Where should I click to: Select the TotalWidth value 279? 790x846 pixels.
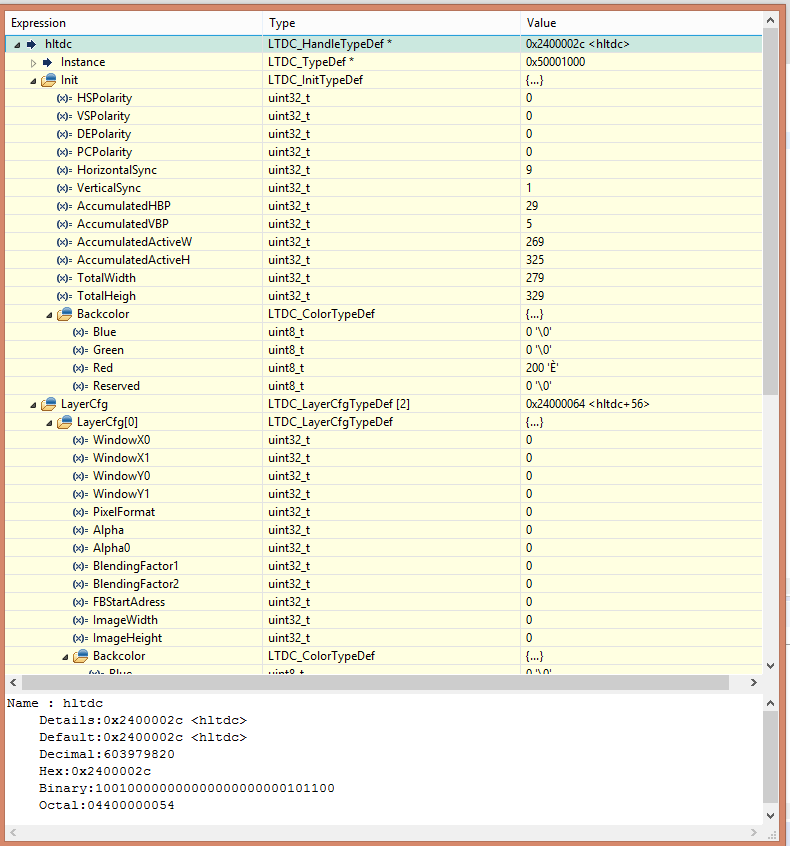coord(535,278)
